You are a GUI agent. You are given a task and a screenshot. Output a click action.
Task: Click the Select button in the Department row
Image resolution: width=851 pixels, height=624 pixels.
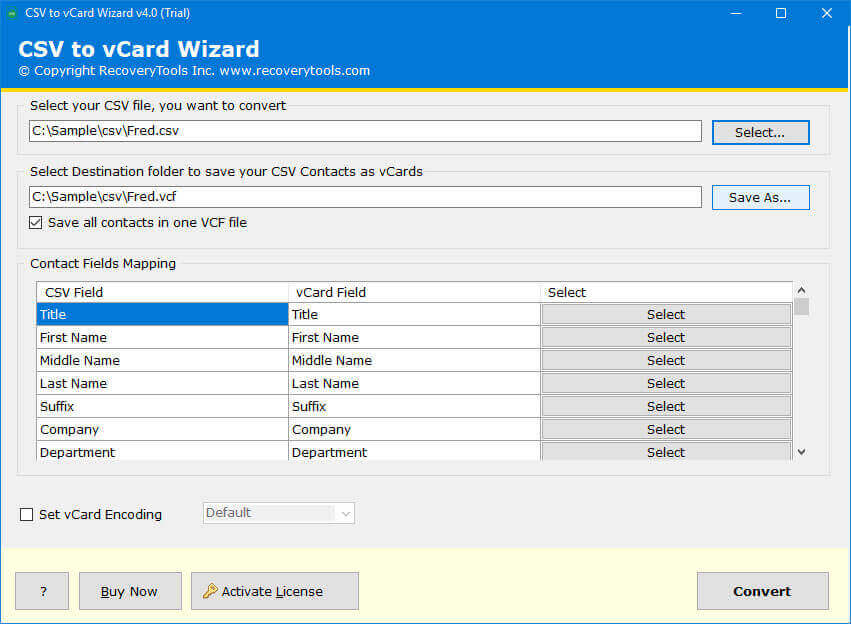[666, 451]
